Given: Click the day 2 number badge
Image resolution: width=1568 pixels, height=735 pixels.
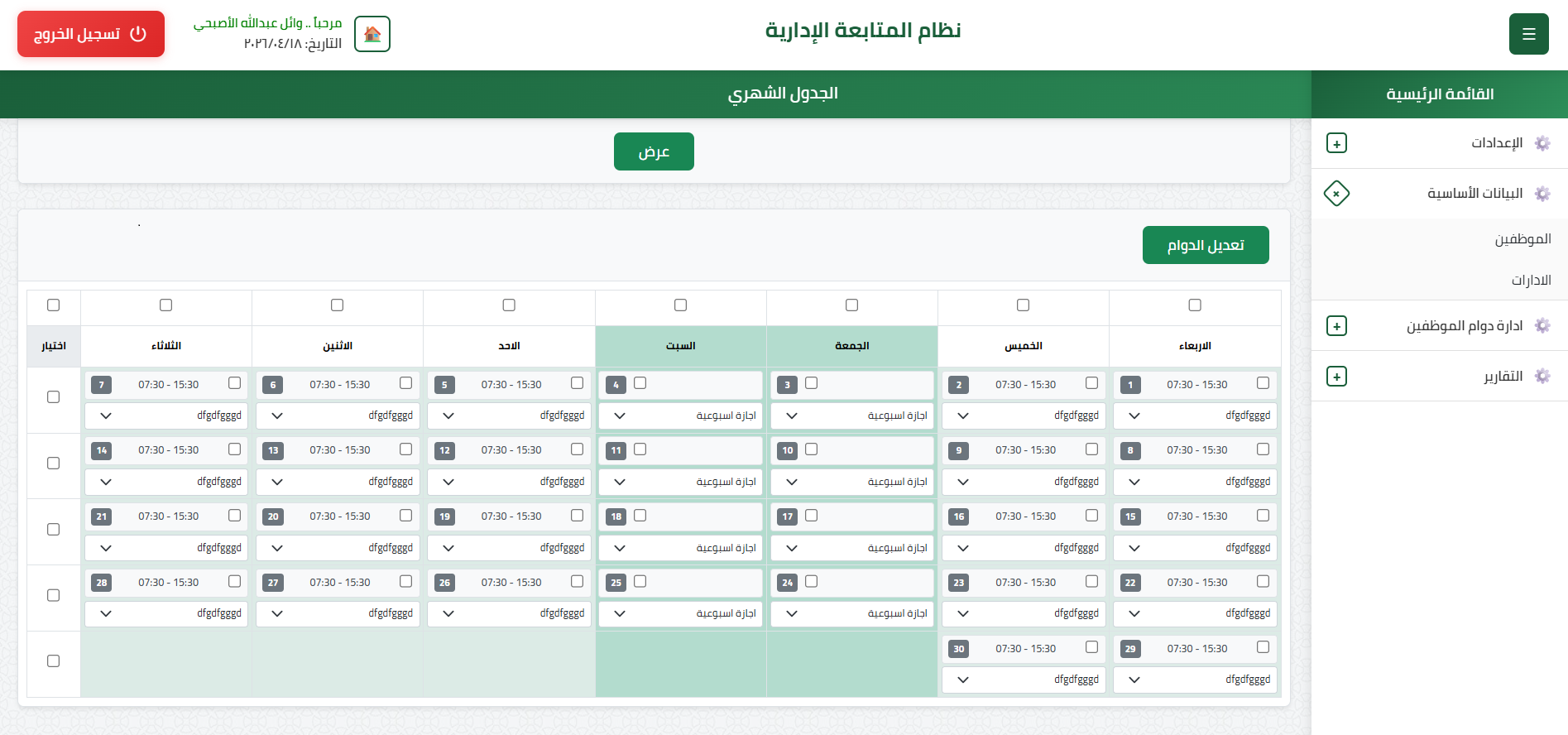Looking at the screenshot, I should [959, 385].
